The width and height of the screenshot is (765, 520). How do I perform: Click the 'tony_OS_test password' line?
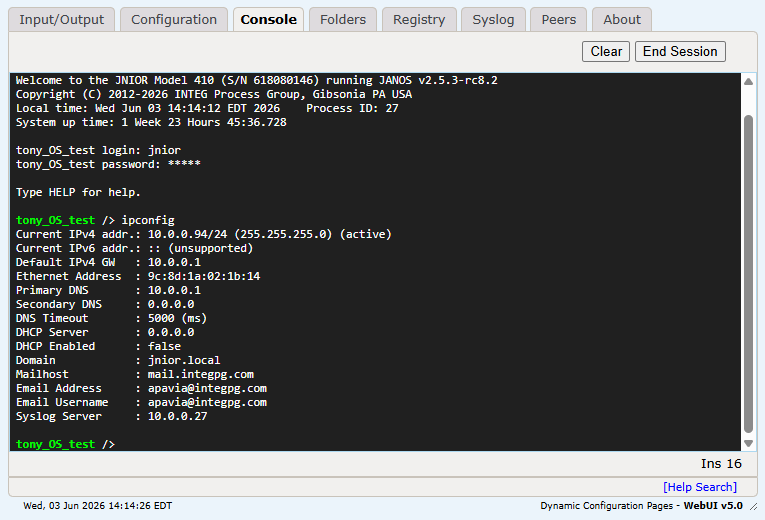point(108,164)
